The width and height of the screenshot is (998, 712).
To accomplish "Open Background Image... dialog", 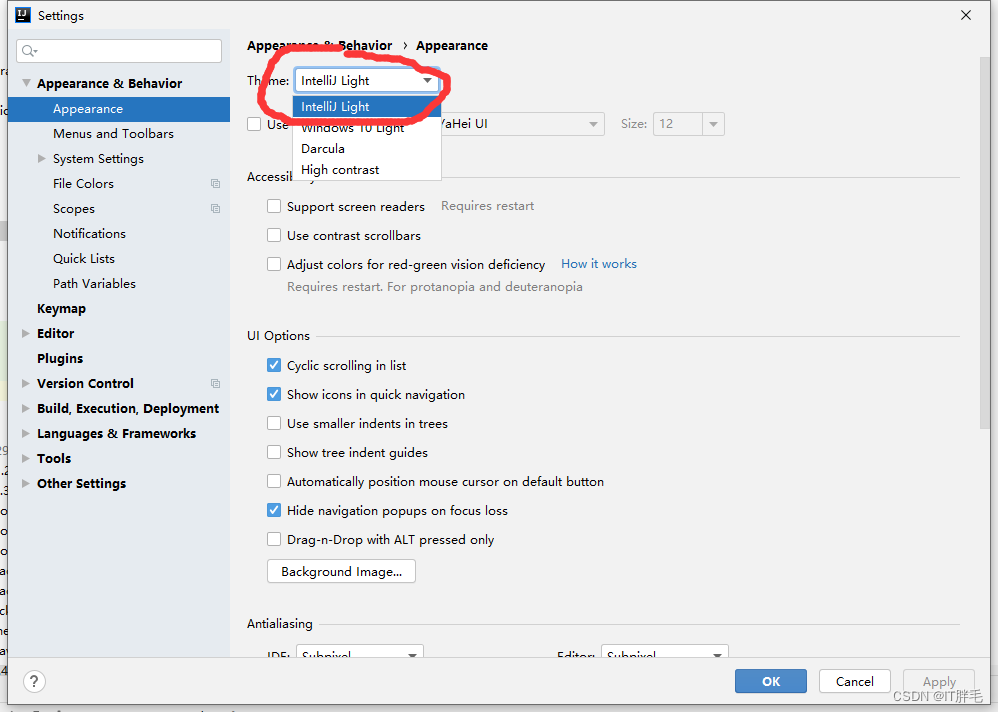I will pyautogui.click(x=341, y=571).
